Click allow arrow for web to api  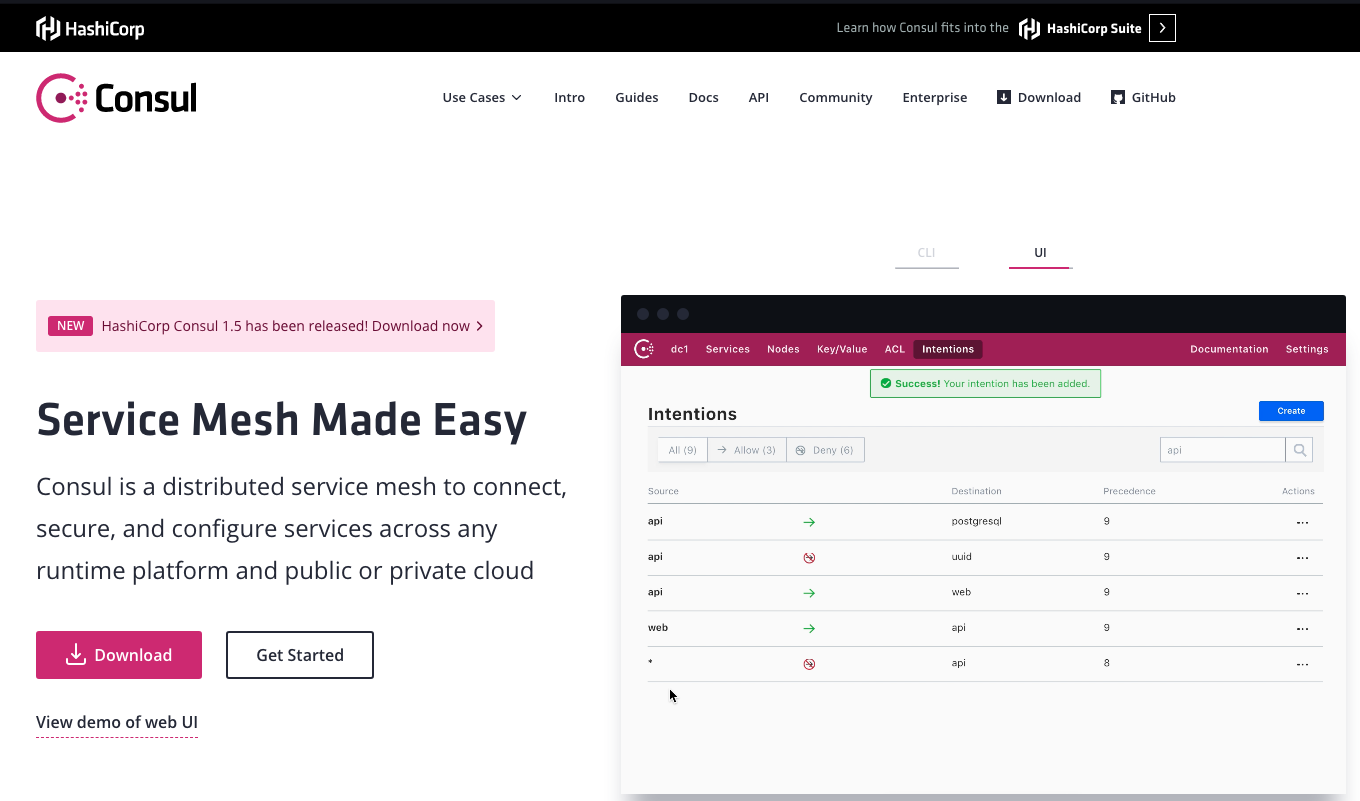pyautogui.click(x=809, y=628)
